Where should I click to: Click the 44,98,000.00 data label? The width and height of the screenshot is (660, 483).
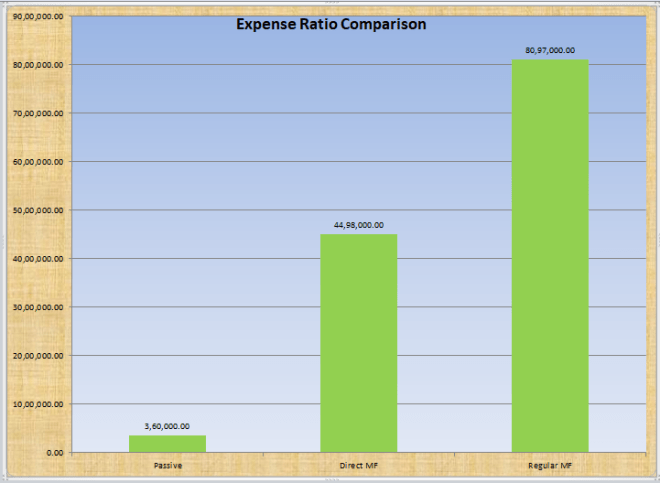tap(358, 225)
